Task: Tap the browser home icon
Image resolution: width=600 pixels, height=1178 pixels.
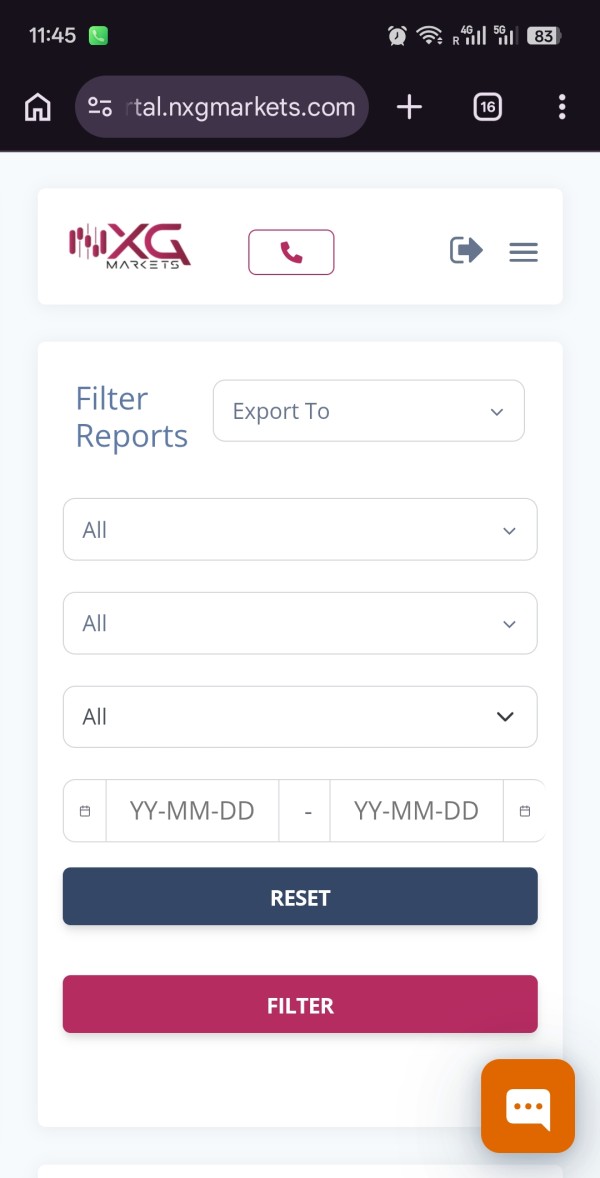Action: (38, 107)
